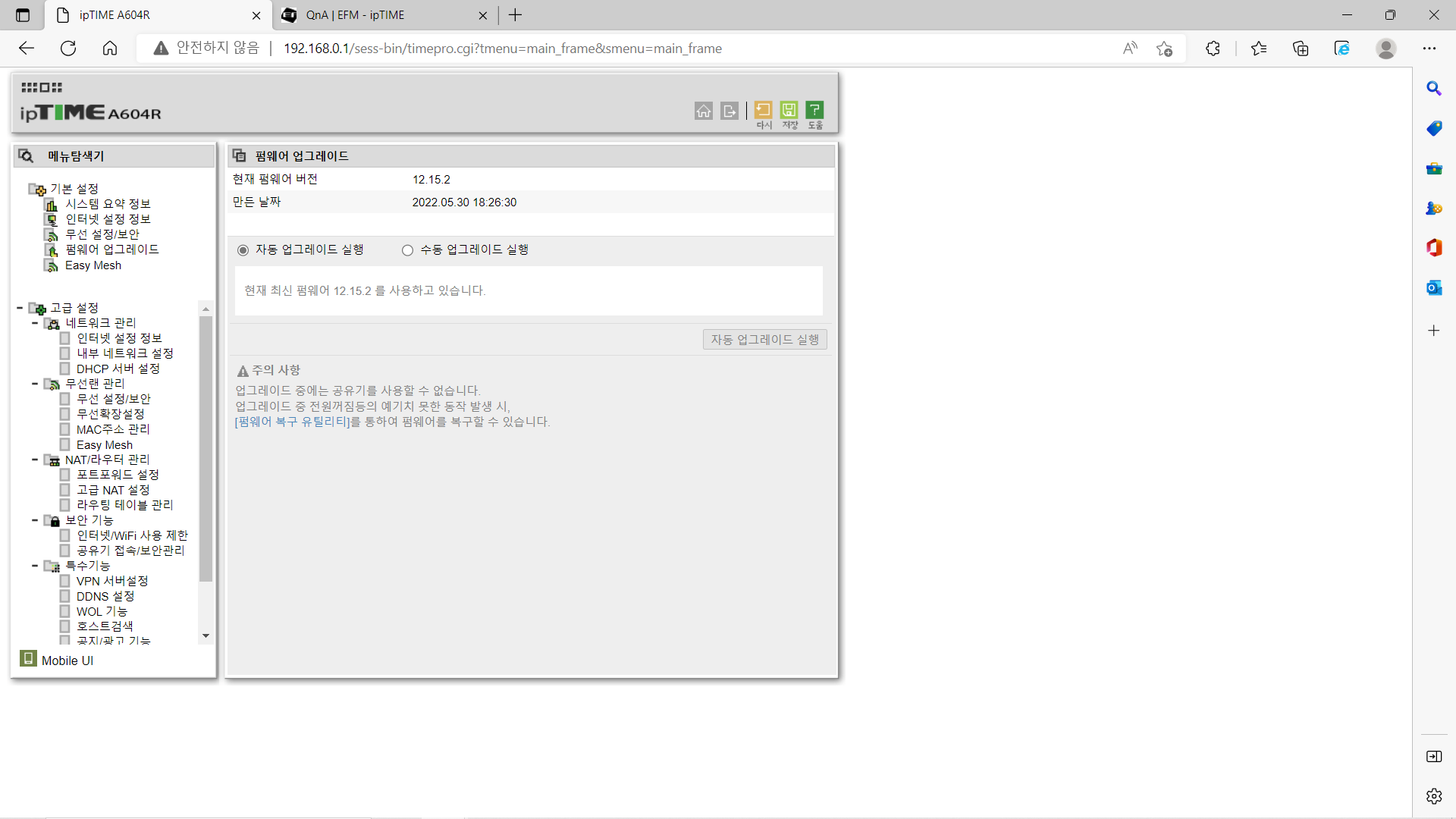Select 수동 업그레이드 실행 radio button
1456x819 pixels.
[x=407, y=250]
